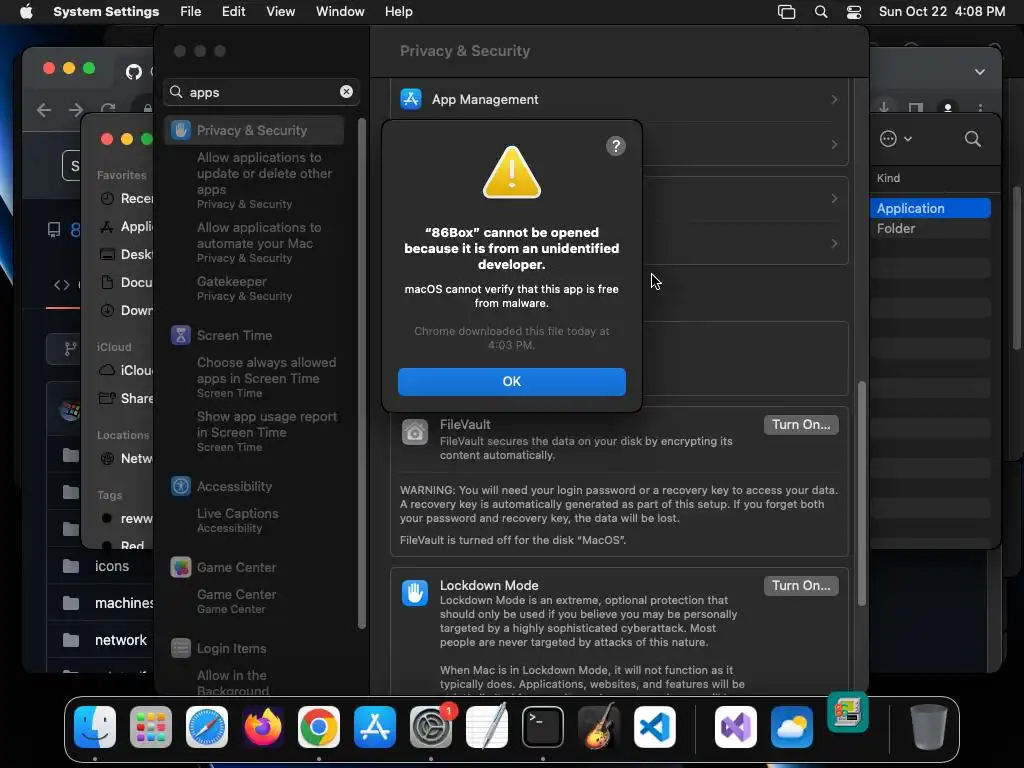Click the Screen Time hourglass icon

tap(181, 335)
